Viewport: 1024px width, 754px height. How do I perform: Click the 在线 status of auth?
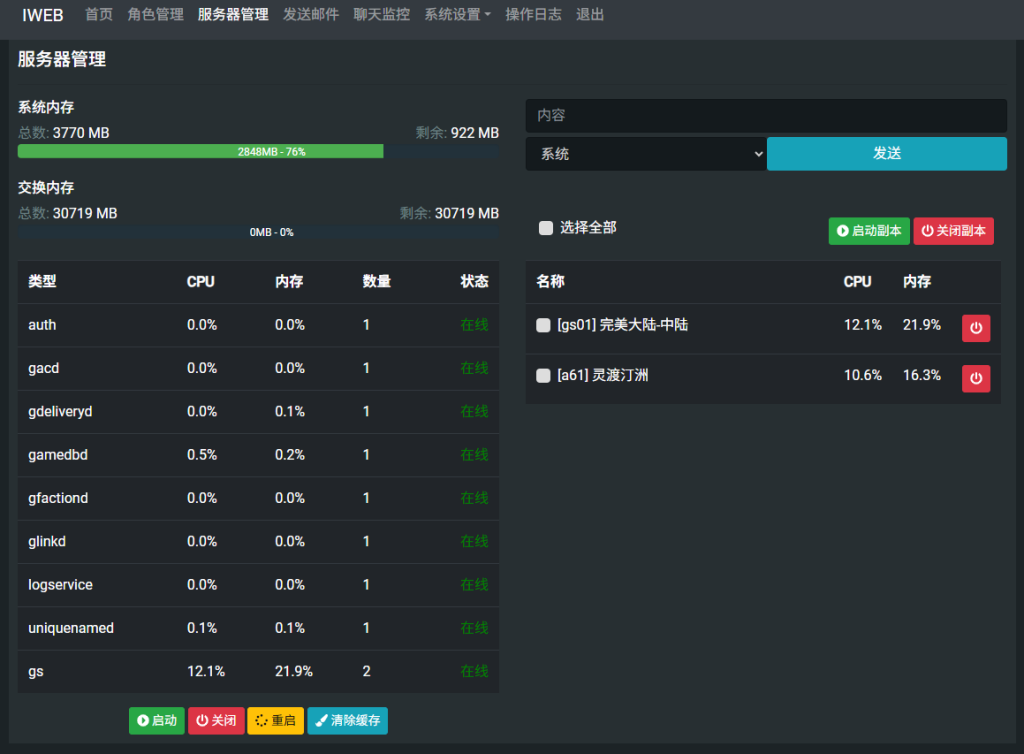474,325
